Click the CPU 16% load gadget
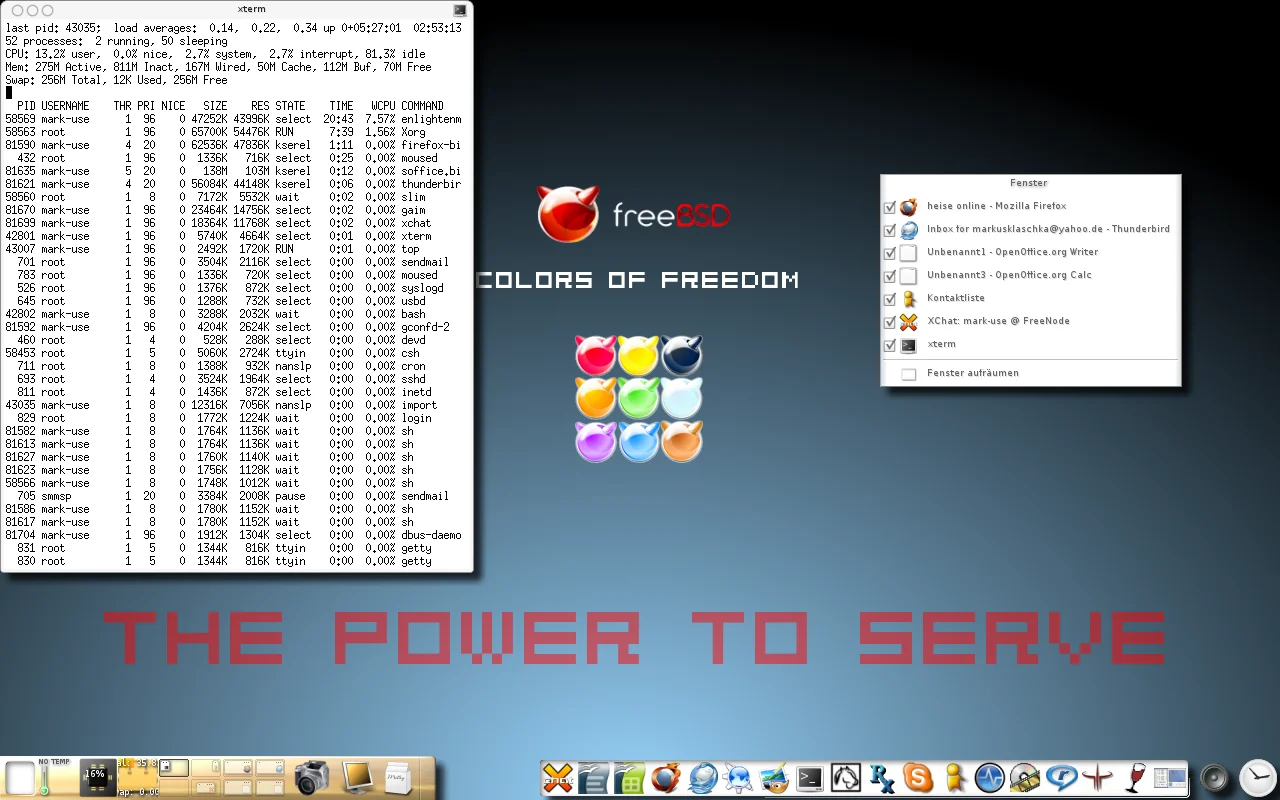 coord(96,776)
